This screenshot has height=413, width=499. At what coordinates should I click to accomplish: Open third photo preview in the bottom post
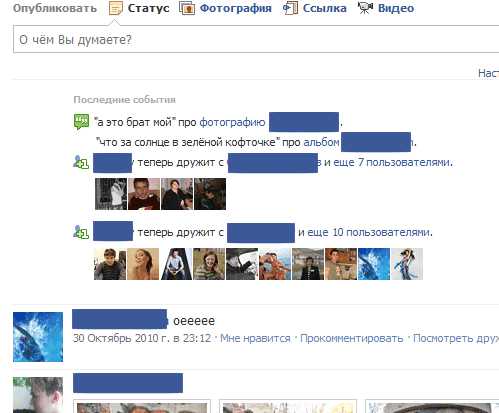pyautogui.click(x=432, y=407)
